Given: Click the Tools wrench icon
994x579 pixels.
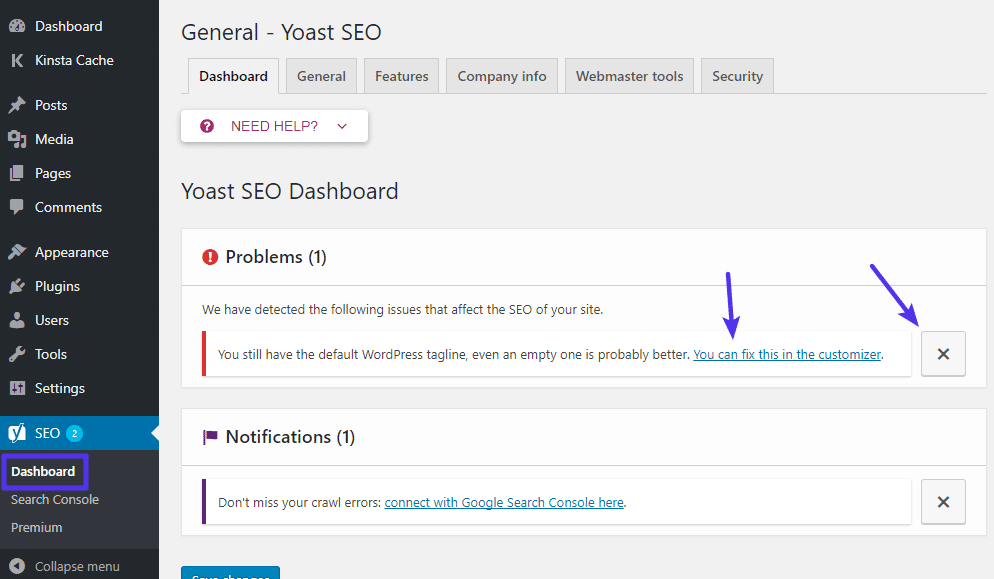Looking at the screenshot, I should (x=17, y=354).
